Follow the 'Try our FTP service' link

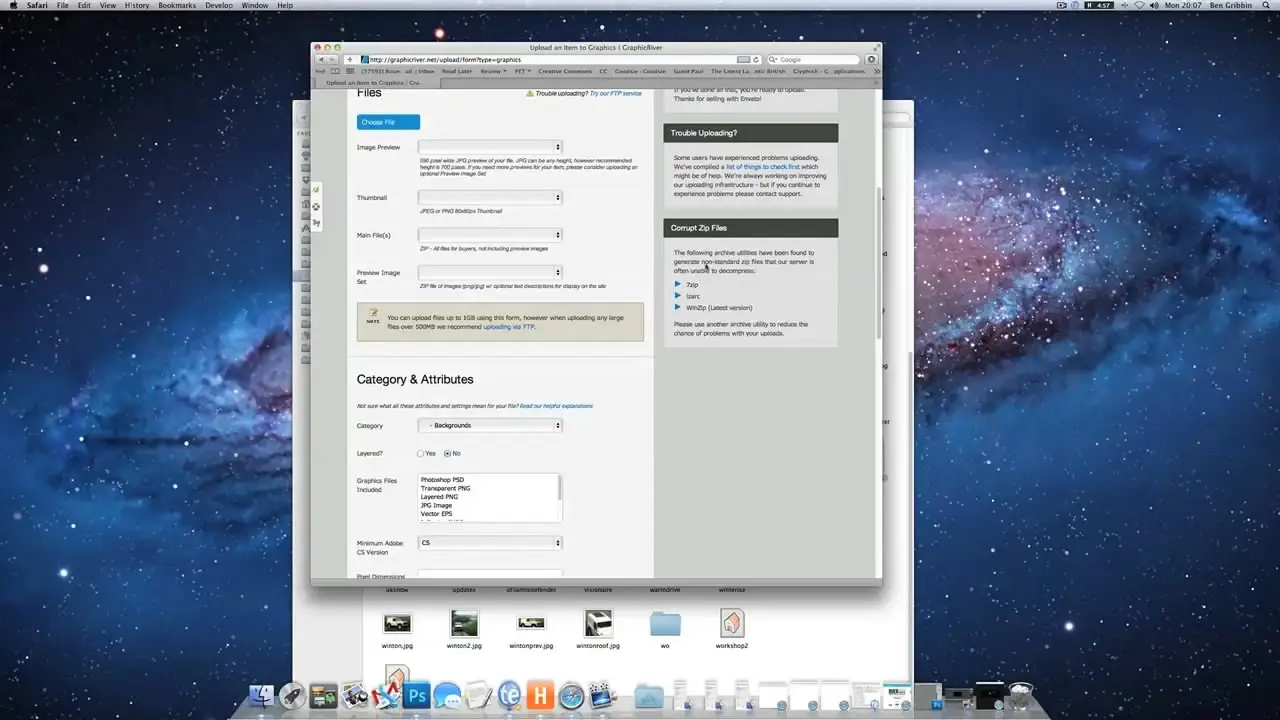pyautogui.click(x=616, y=93)
